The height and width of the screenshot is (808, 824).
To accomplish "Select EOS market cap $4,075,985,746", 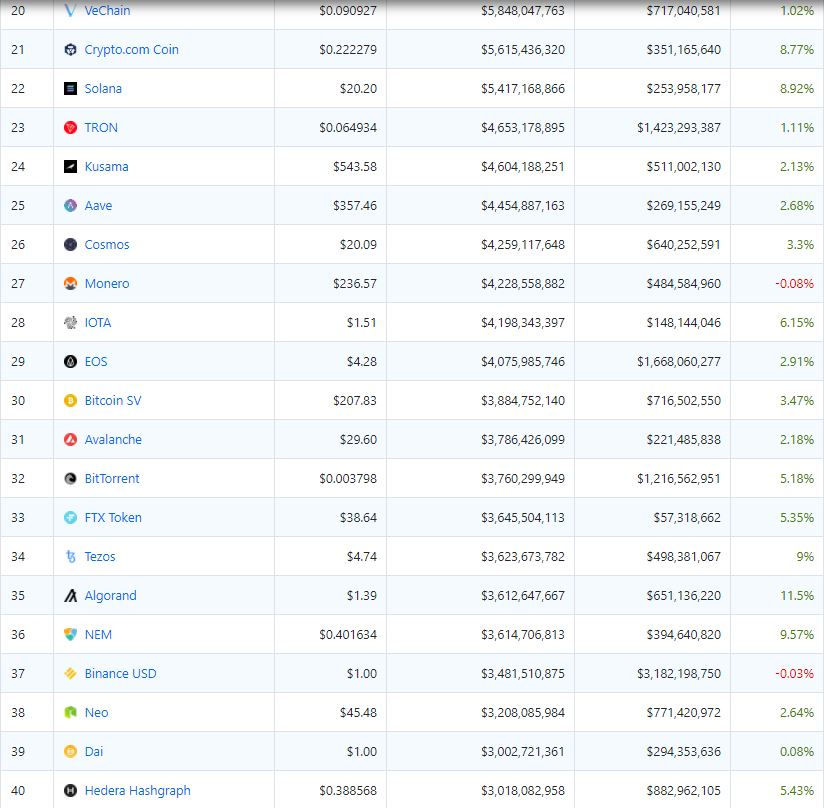I will (523, 361).
